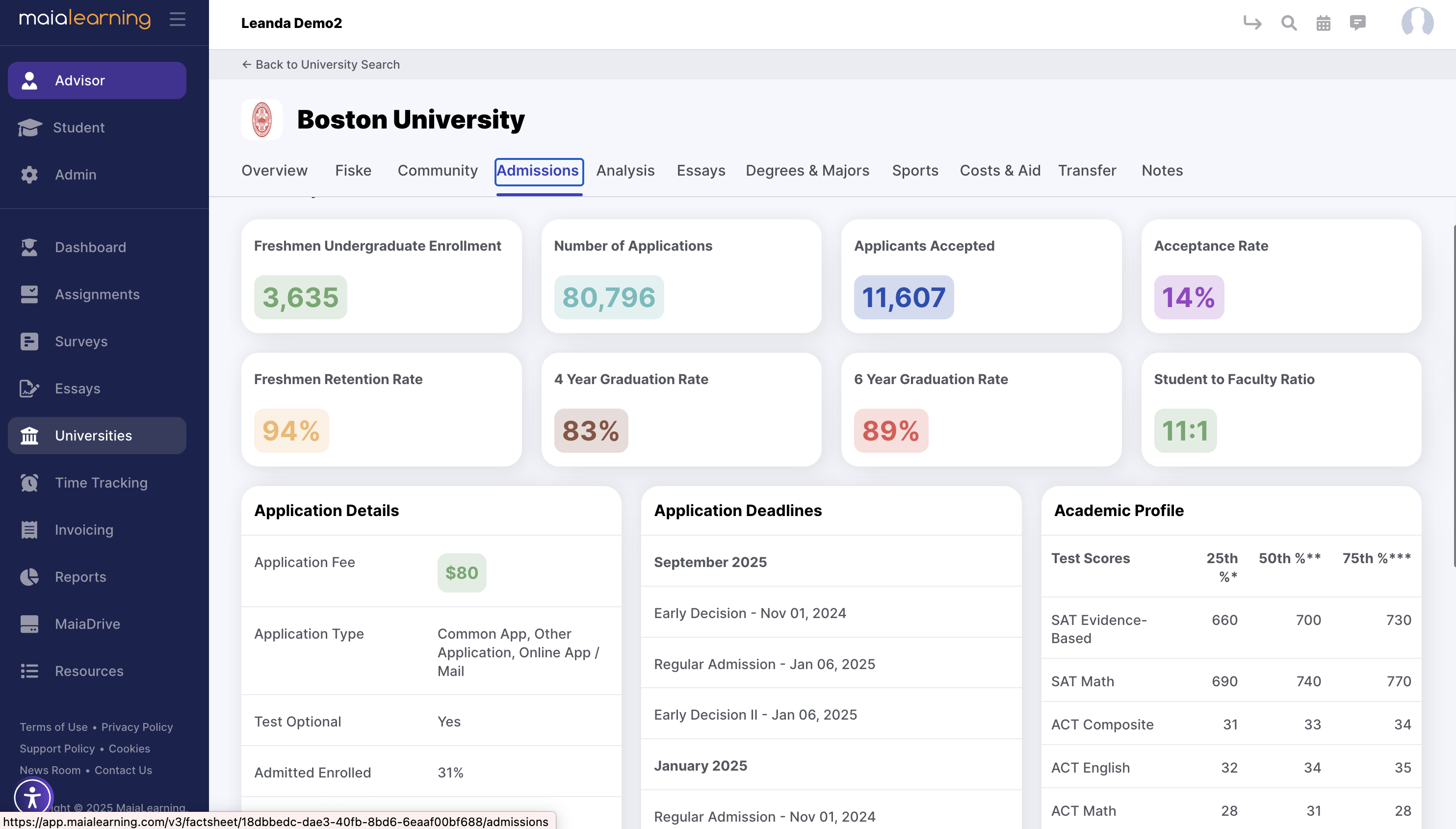Open the user profile avatar
The image size is (1456, 829).
pos(1417,23)
